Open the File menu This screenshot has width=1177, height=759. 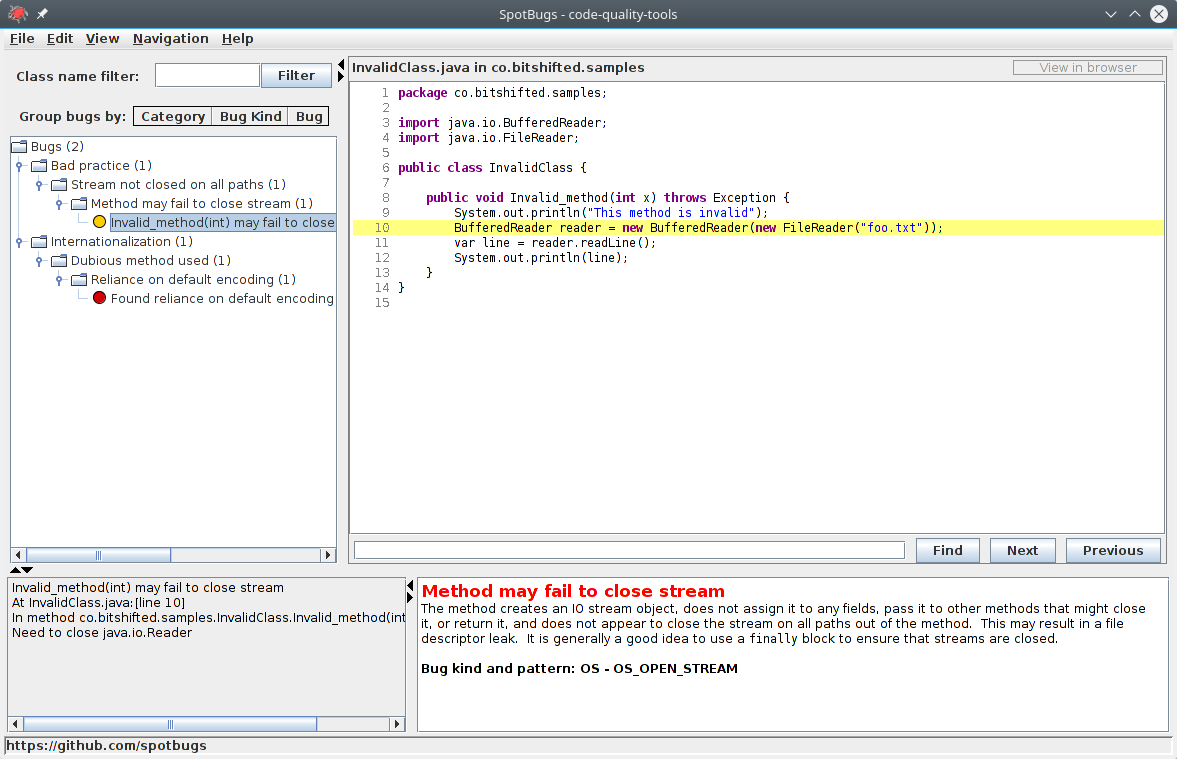tap(22, 39)
